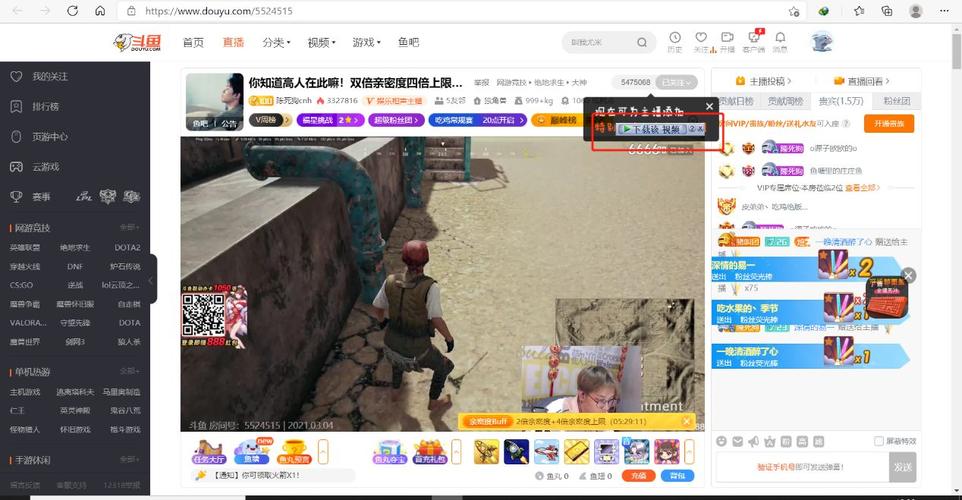The height and width of the screenshot is (500, 962).
Task: Send the rocket gift from gift bar
Action: pos(516,452)
